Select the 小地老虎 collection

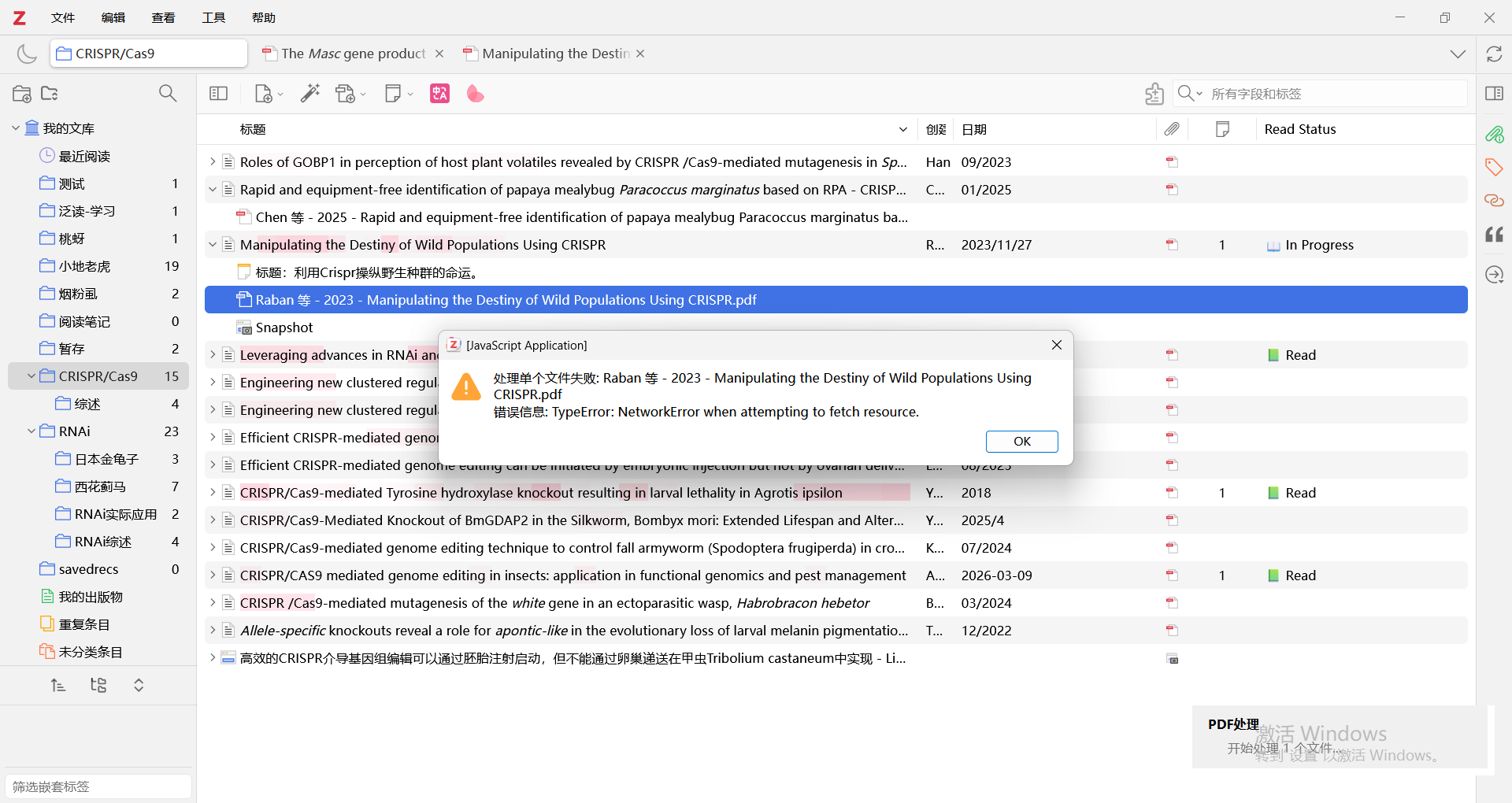98,266
